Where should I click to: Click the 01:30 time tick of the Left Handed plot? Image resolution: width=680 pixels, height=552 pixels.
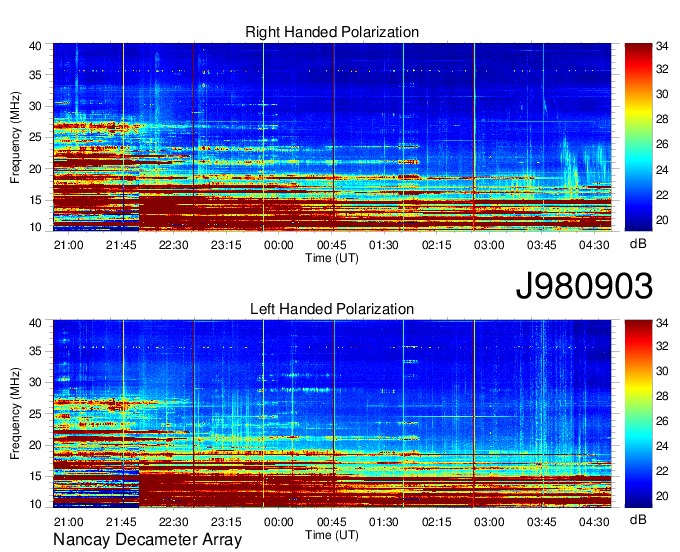384,522
